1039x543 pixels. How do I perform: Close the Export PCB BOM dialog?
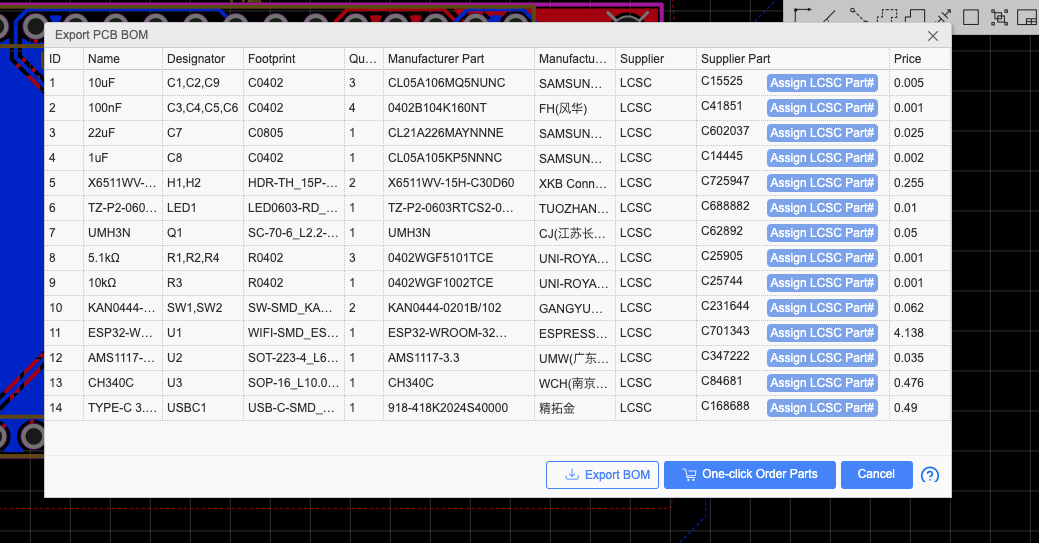tap(933, 36)
